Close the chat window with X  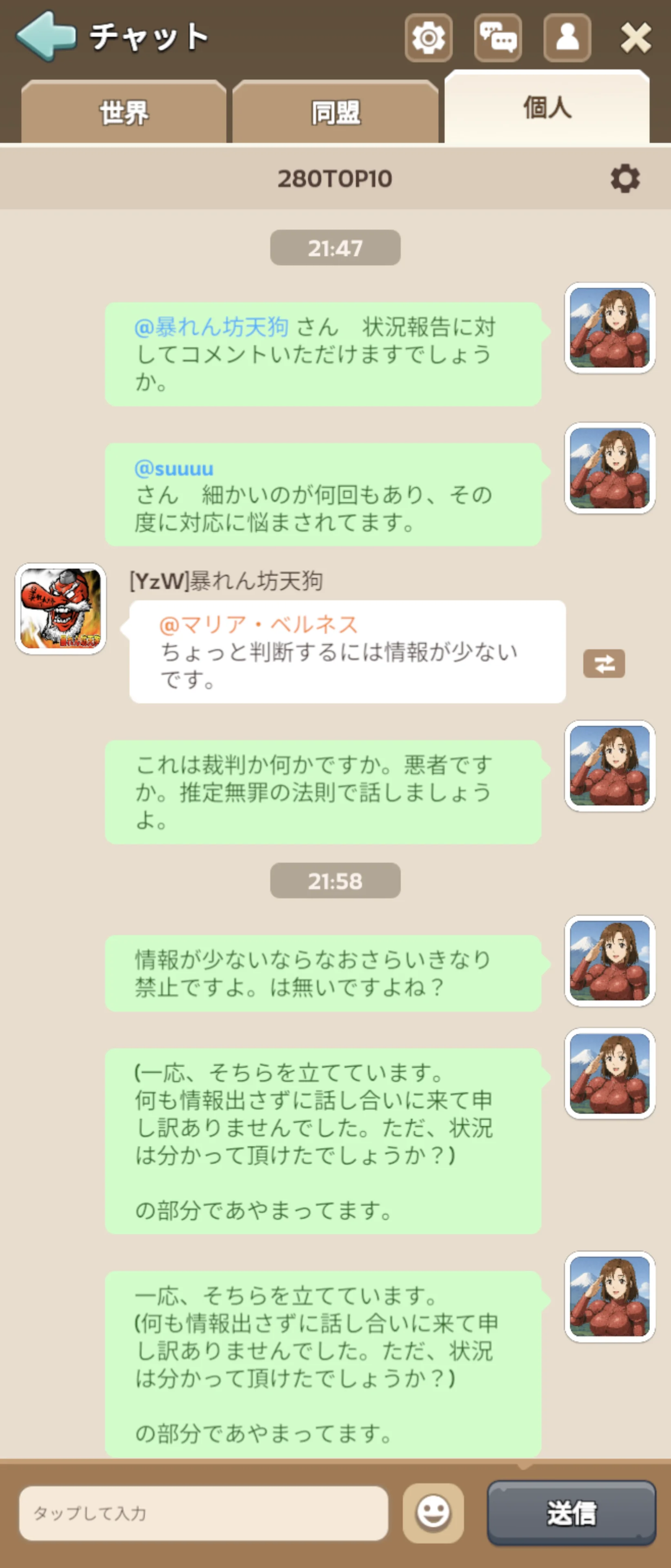tap(636, 38)
